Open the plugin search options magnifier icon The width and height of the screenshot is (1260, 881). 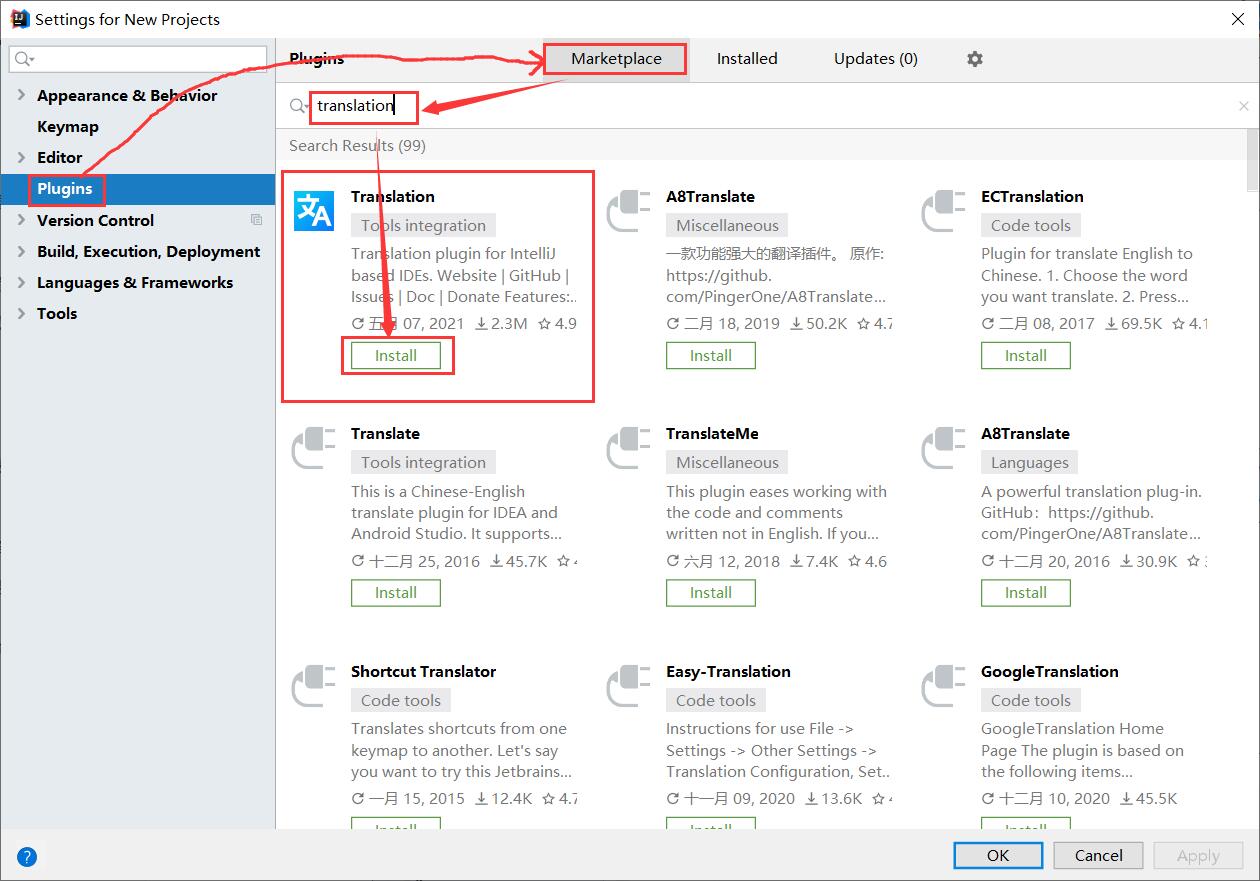[298, 106]
